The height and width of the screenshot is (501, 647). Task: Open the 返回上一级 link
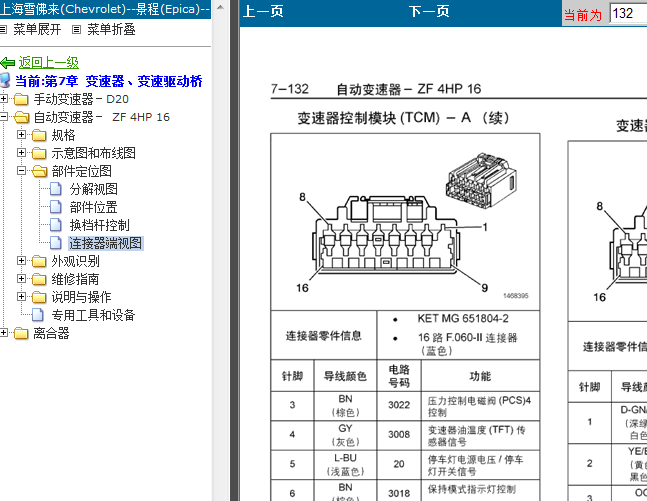48,62
